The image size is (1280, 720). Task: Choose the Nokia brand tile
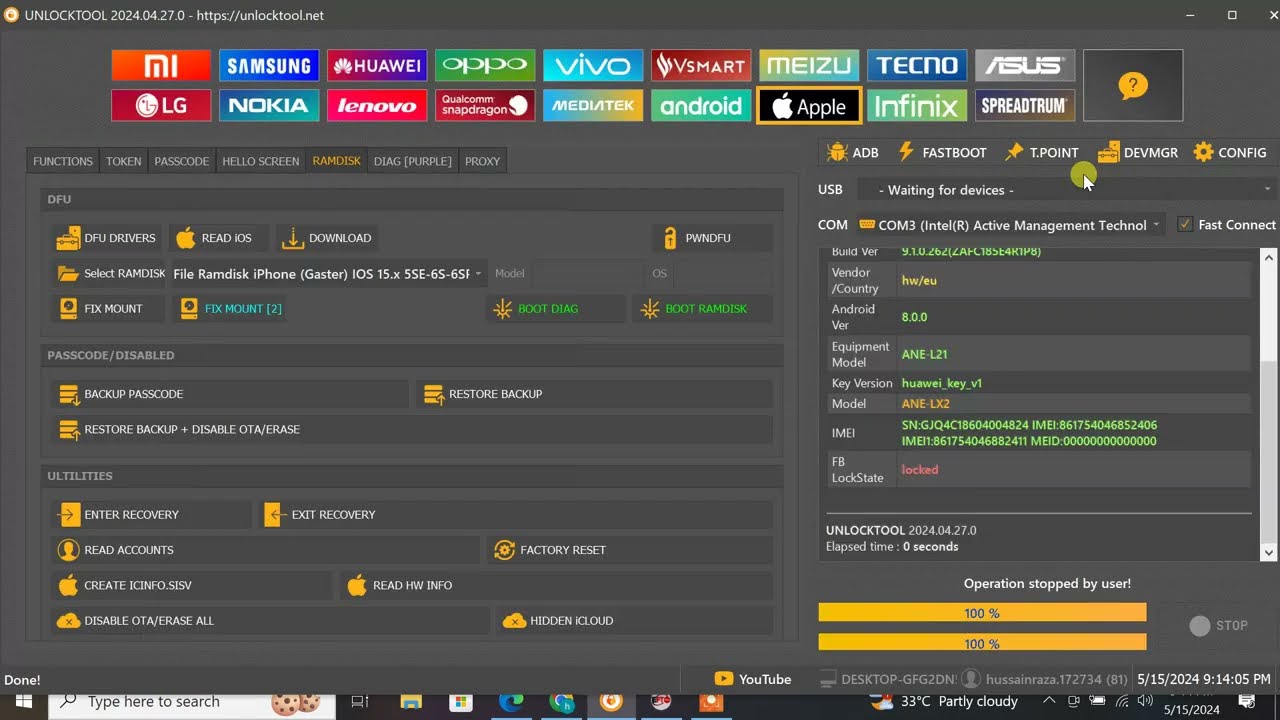269,105
